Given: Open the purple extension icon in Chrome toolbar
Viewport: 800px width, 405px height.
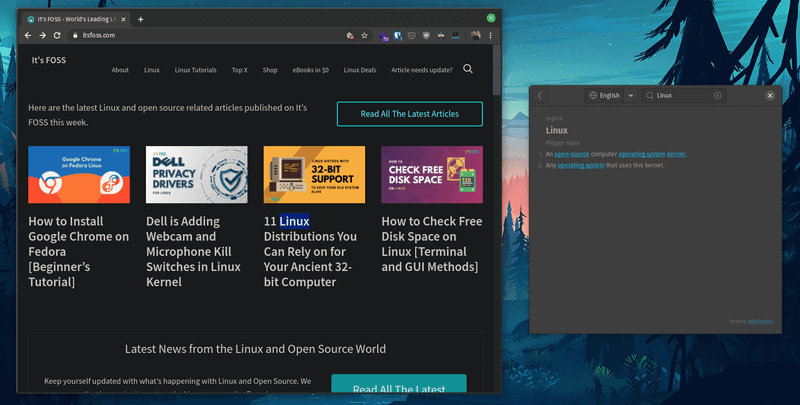Looking at the screenshot, I should 383,36.
